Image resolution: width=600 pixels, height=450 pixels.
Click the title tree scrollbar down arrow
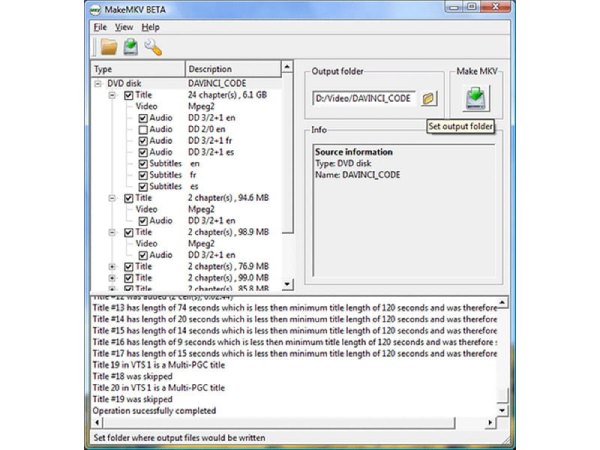point(289,284)
